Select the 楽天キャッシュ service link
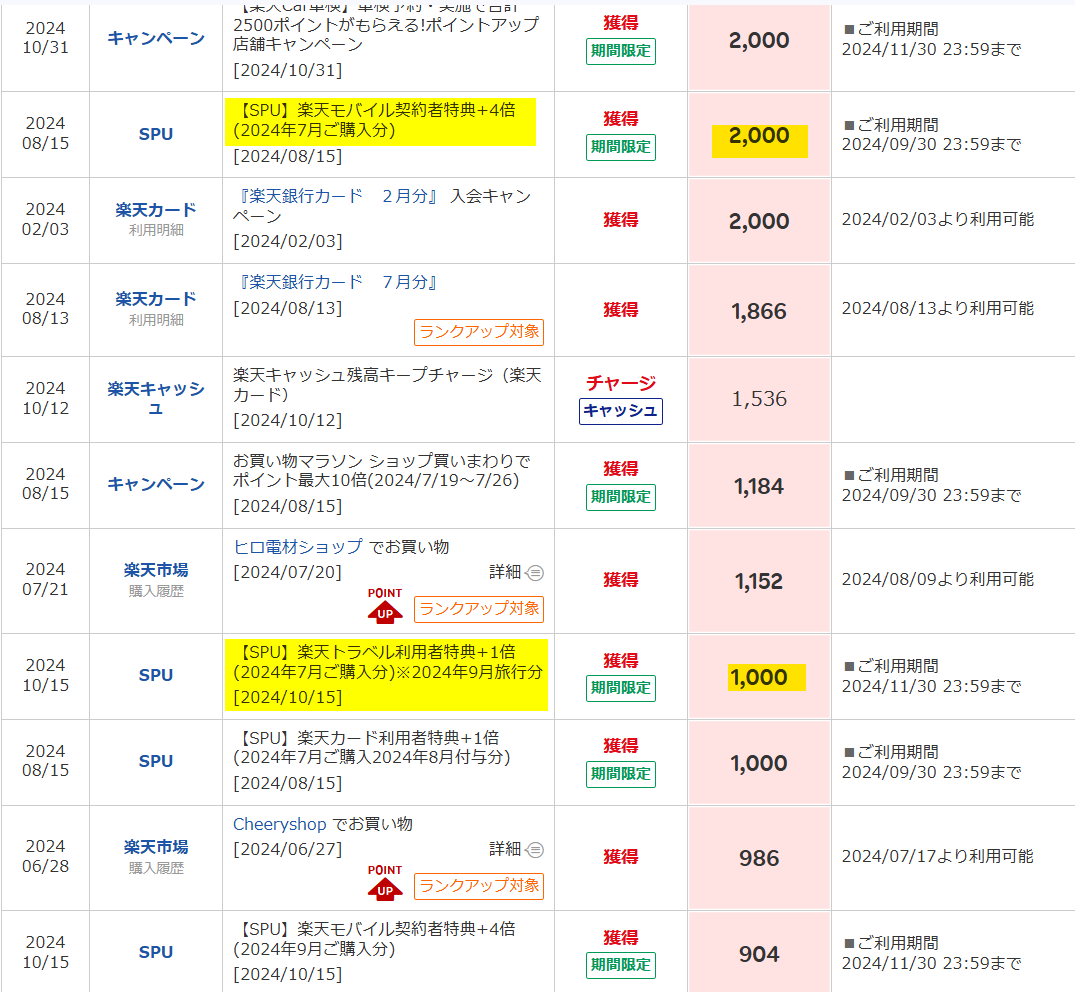This screenshot has height=992, width=1075. (156, 398)
